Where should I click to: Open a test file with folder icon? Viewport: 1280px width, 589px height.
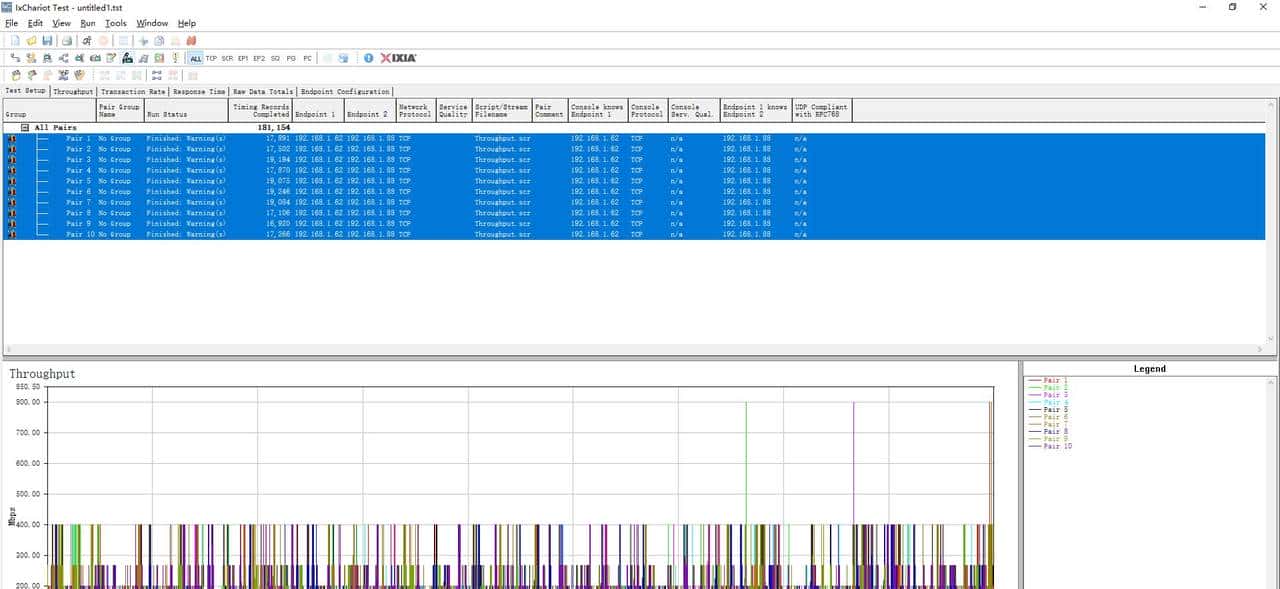pos(31,41)
